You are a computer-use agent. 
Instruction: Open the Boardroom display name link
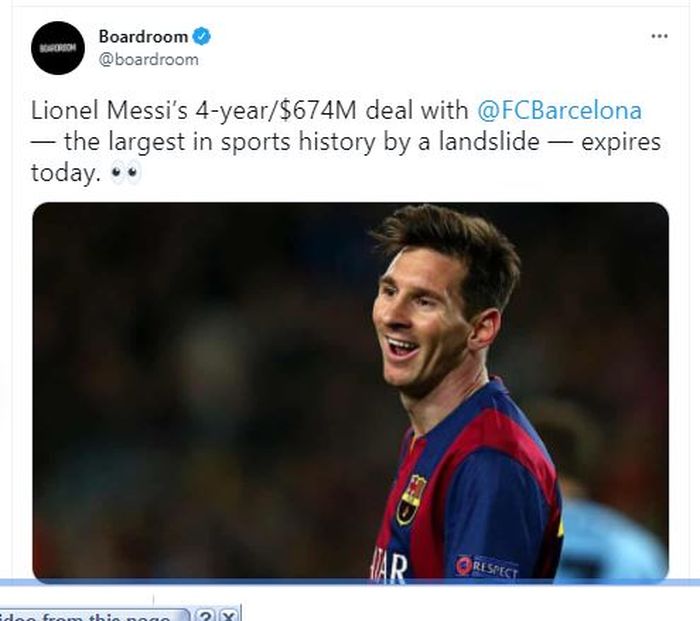click(x=143, y=37)
